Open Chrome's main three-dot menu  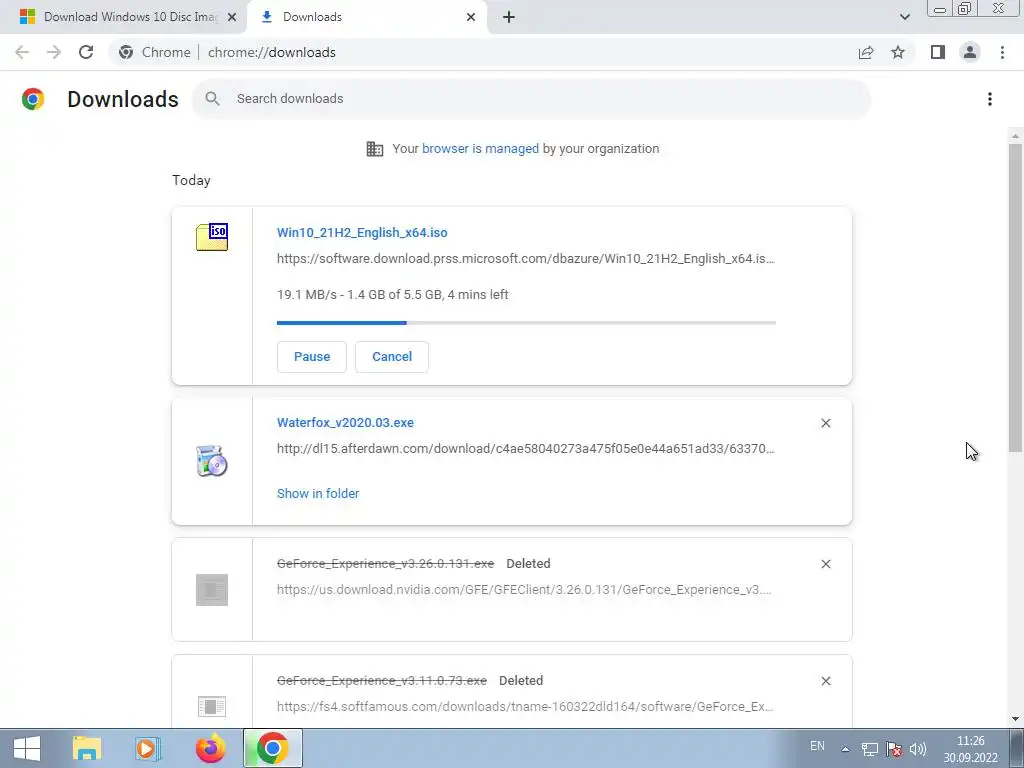(x=1002, y=52)
